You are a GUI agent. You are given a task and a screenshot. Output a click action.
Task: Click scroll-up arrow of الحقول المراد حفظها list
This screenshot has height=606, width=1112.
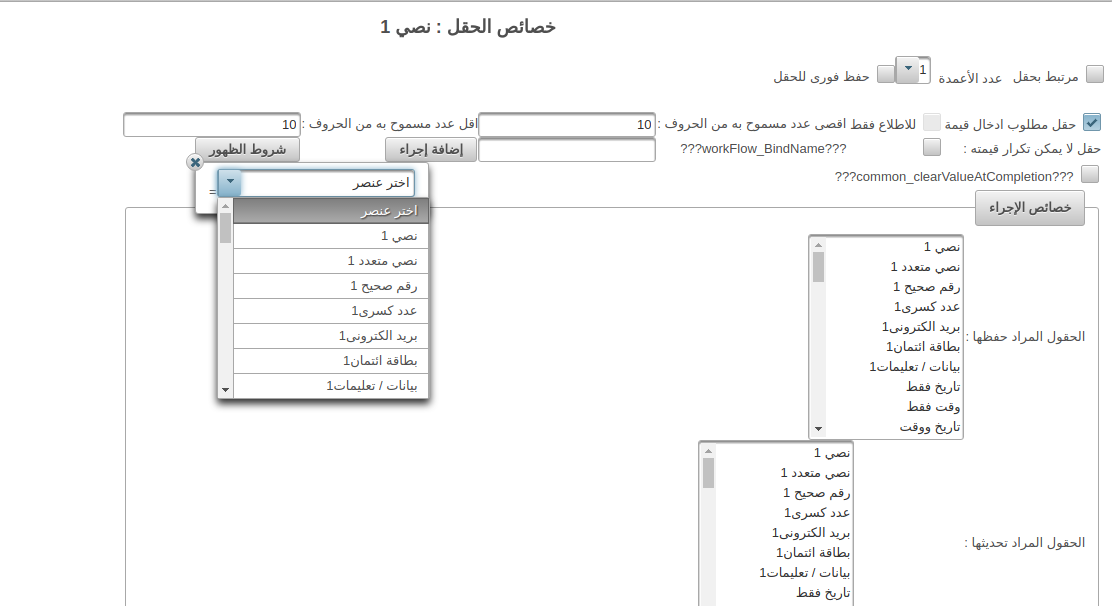[818, 245]
